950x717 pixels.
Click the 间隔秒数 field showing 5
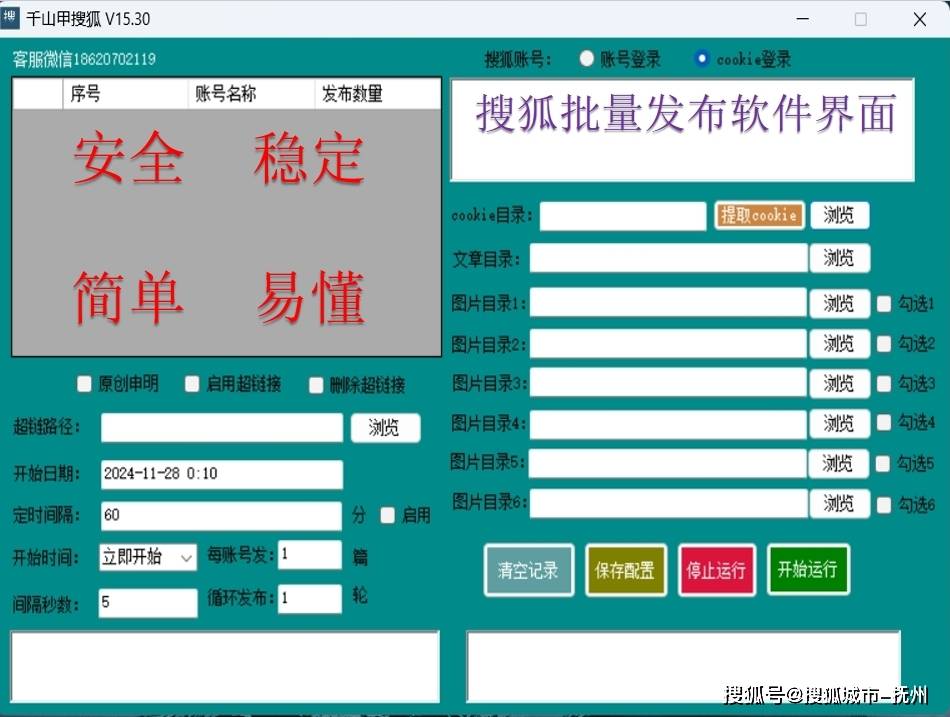click(x=148, y=602)
